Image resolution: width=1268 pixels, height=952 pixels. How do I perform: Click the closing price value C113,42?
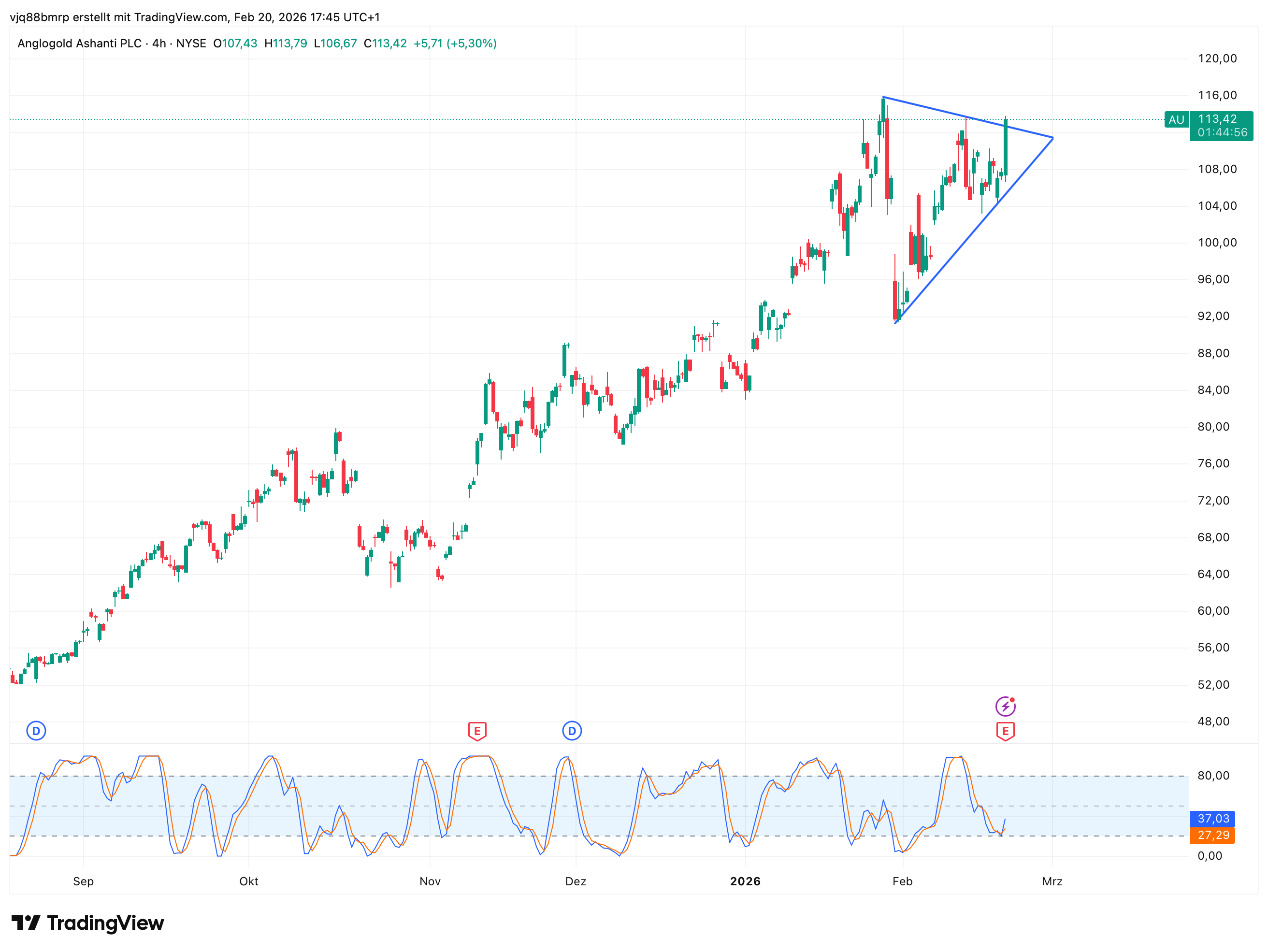pyautogui.click(x=385, y=43)
